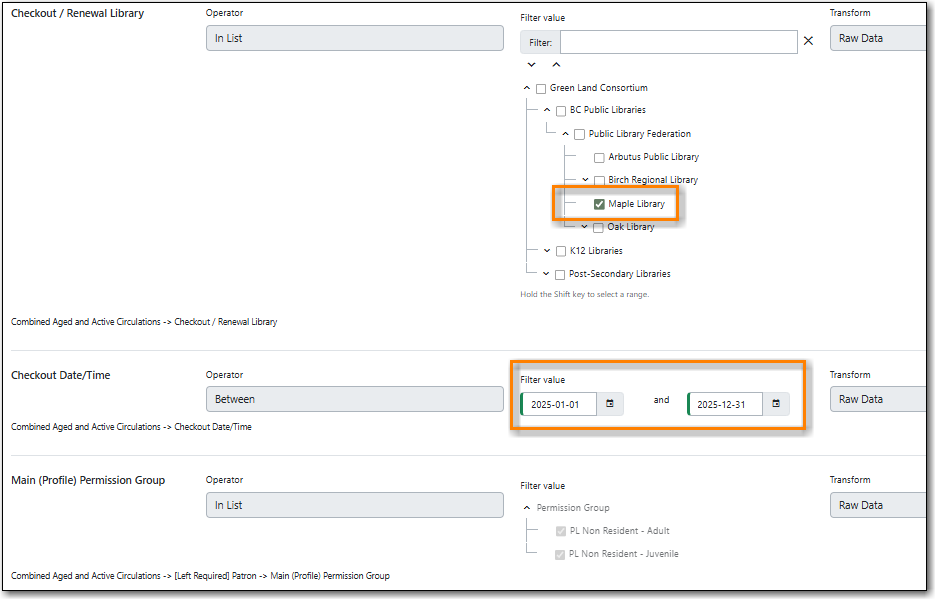This screenshot has width=935, height=599.
Task: Open the calendar picker for end date 2025-12-31
Action: 776,404
